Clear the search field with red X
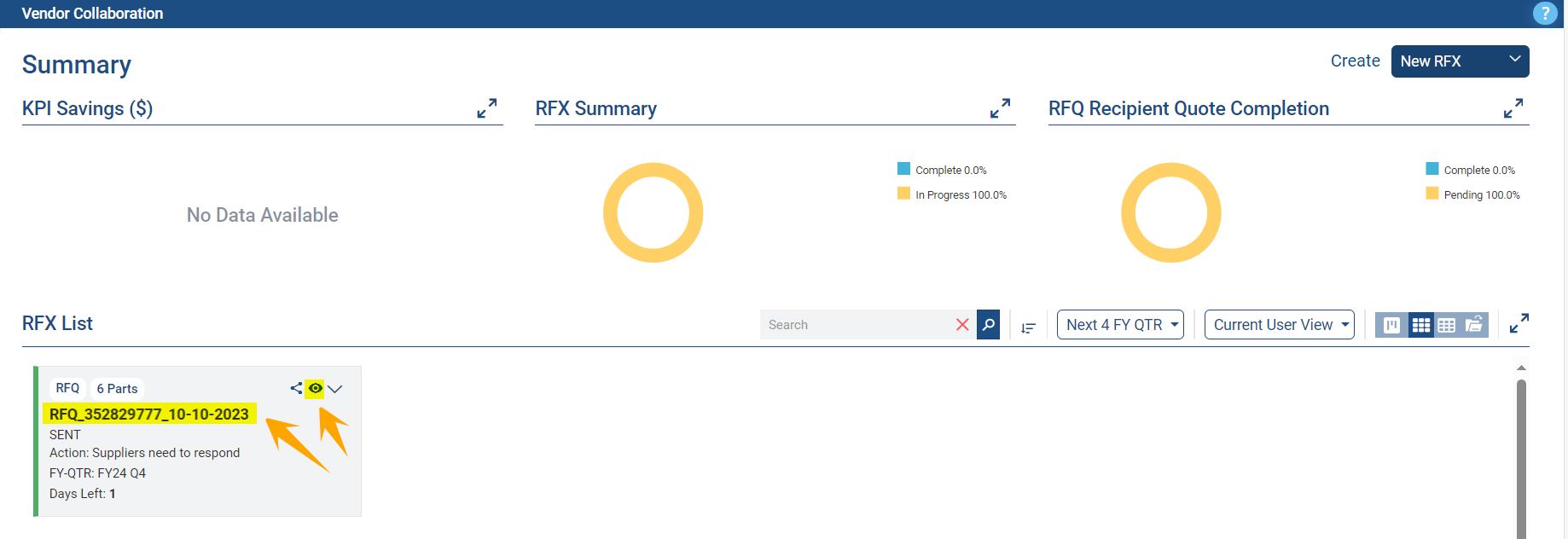The image size is (1568, 539). pyautogui.click(x=962, y=325)
